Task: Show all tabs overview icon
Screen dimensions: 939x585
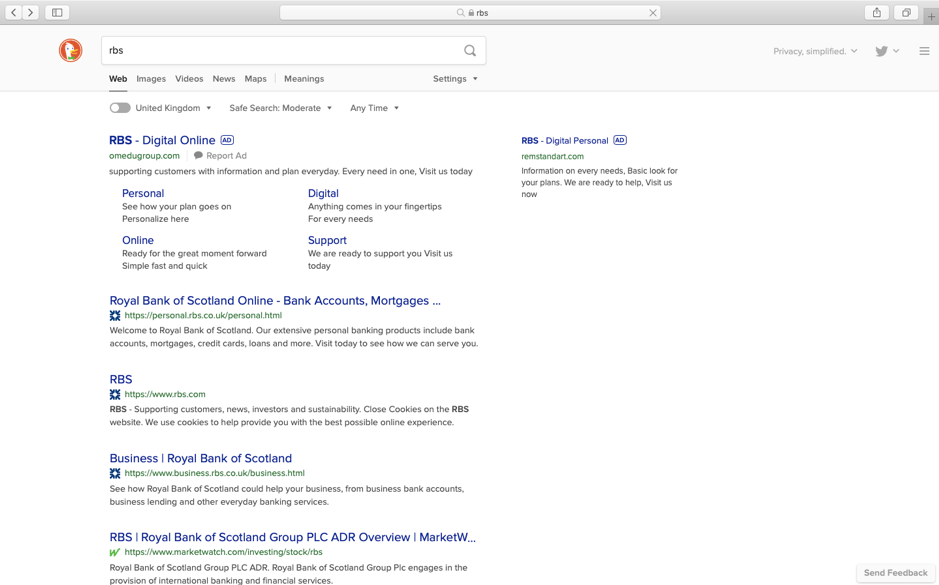Action: pos(906,13)
